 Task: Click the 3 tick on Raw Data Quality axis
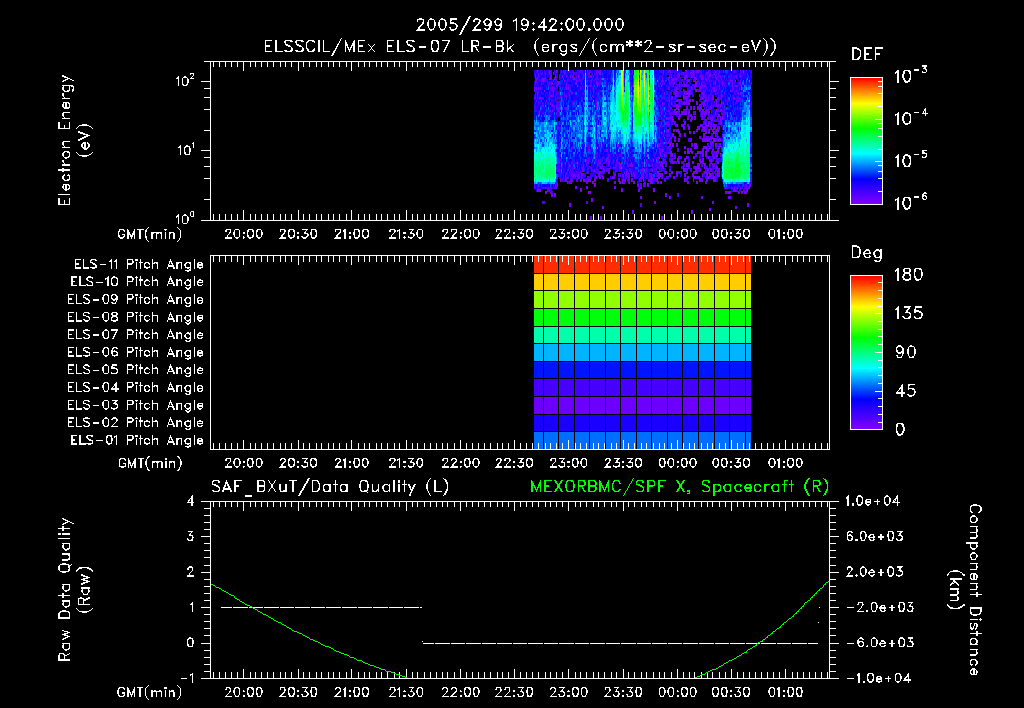[191, 536]
